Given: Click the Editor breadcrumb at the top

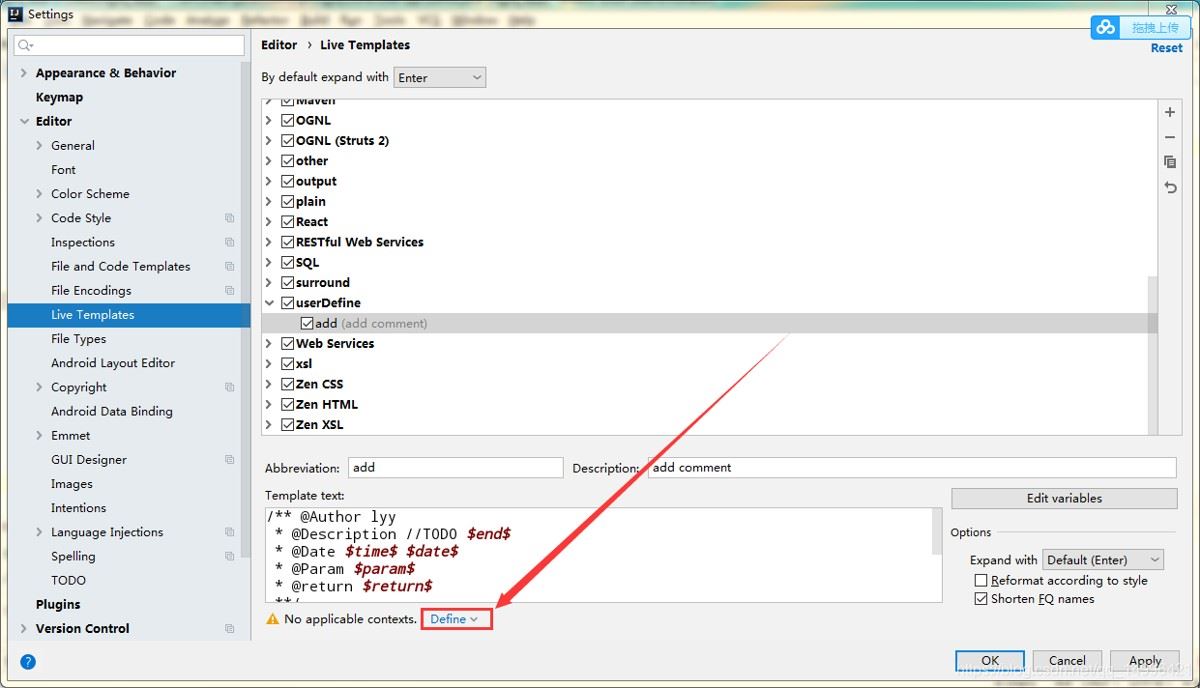Looking at the screenshot, I should pos(279,45).
